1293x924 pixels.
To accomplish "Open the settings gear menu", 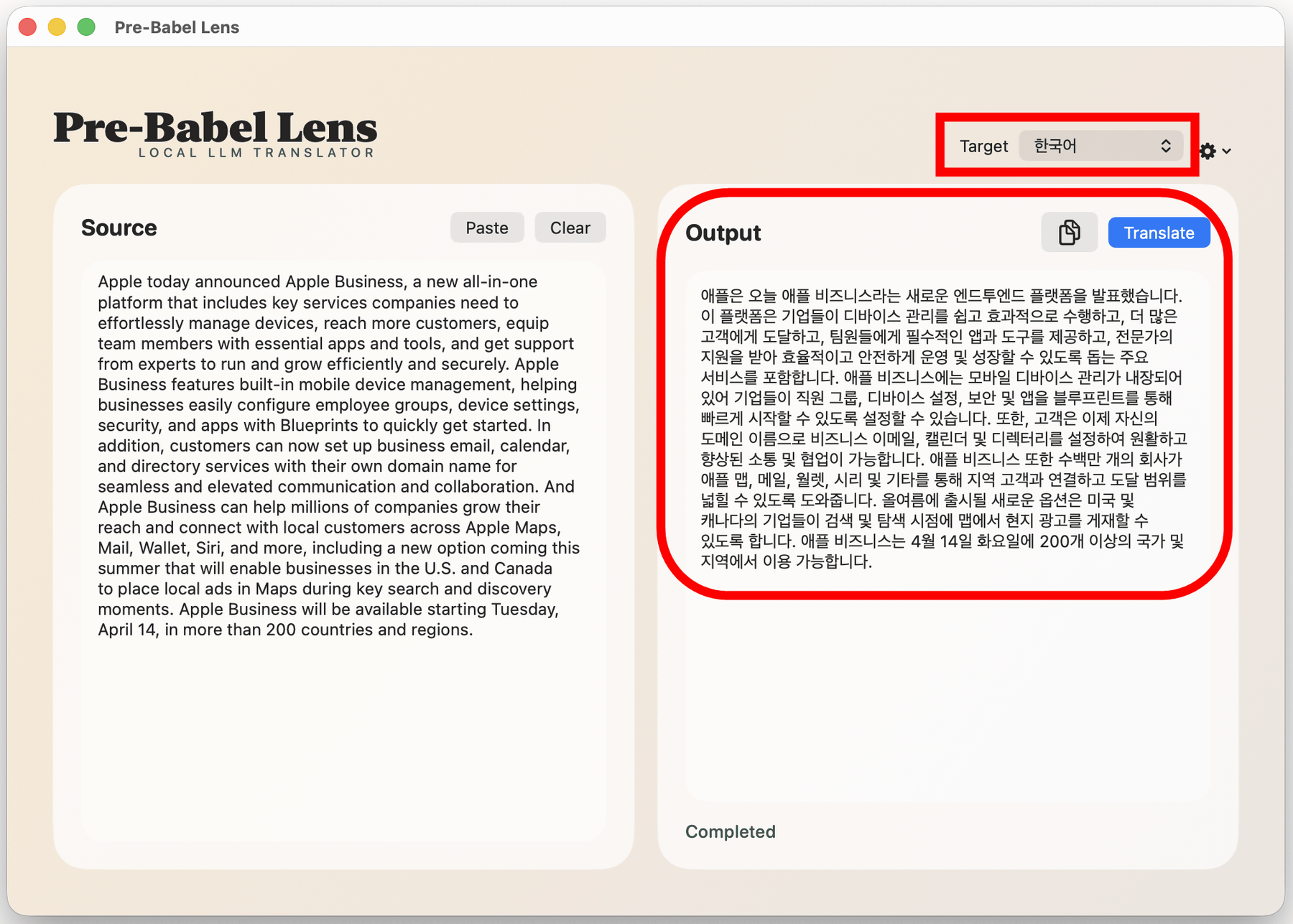I will 1215,151.
